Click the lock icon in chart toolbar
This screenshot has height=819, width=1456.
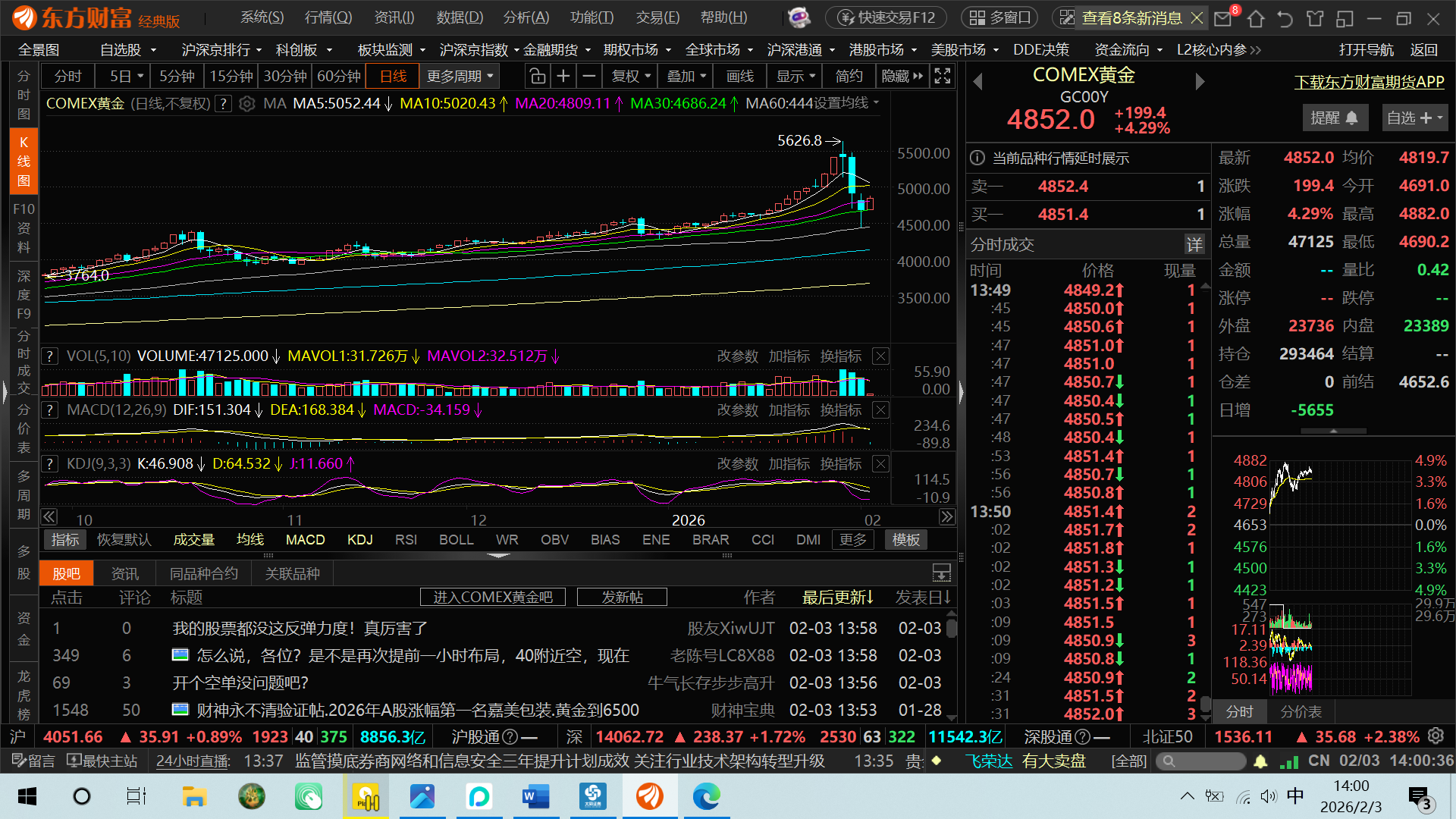coord(537,76)
